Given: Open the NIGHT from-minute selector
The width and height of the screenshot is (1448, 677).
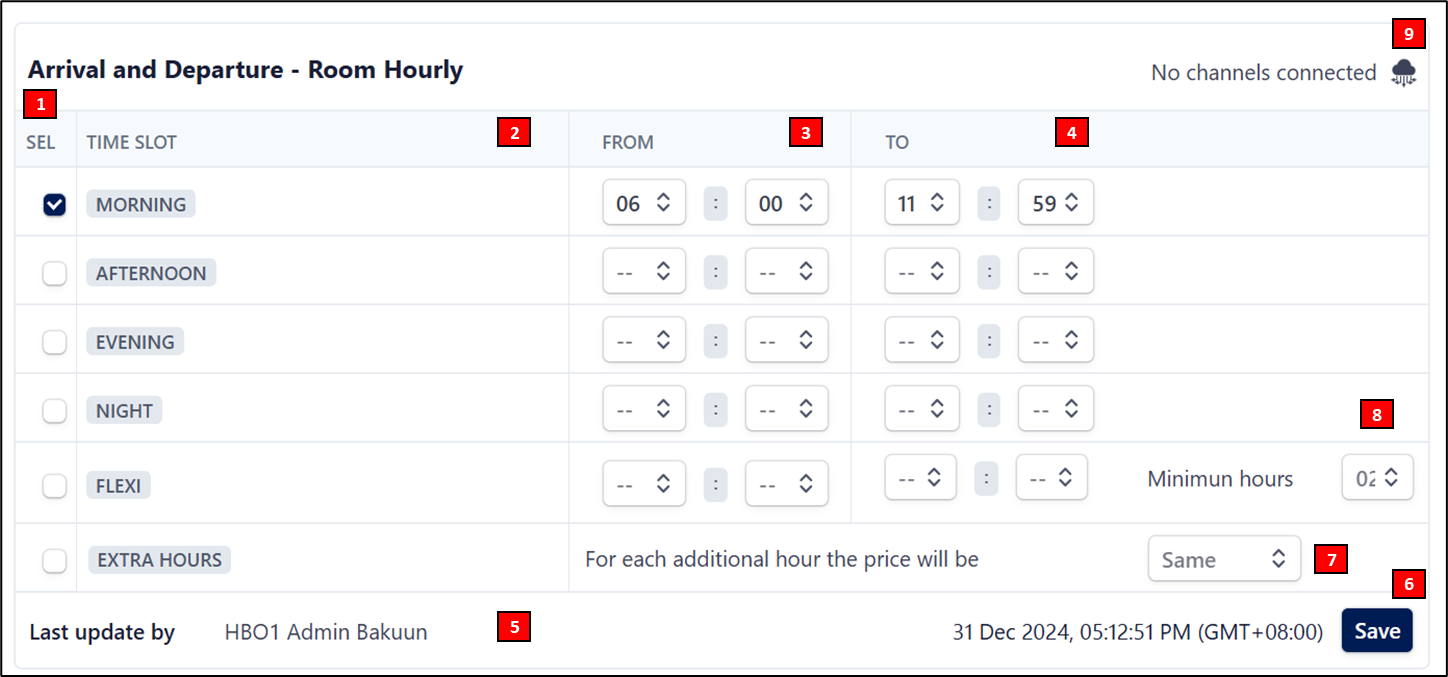Looking at the screenshot, I should [786, 409].
